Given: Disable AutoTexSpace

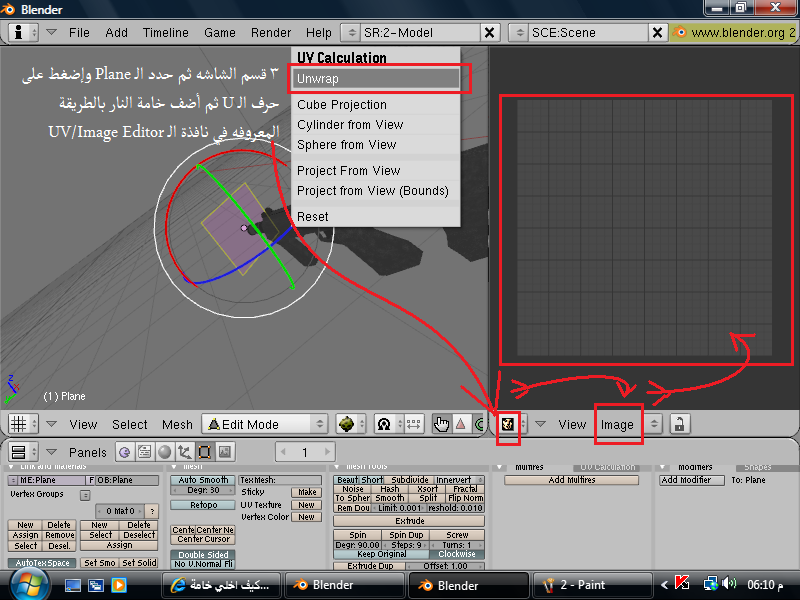Looking at the screenshot, I should coord(42,563).
